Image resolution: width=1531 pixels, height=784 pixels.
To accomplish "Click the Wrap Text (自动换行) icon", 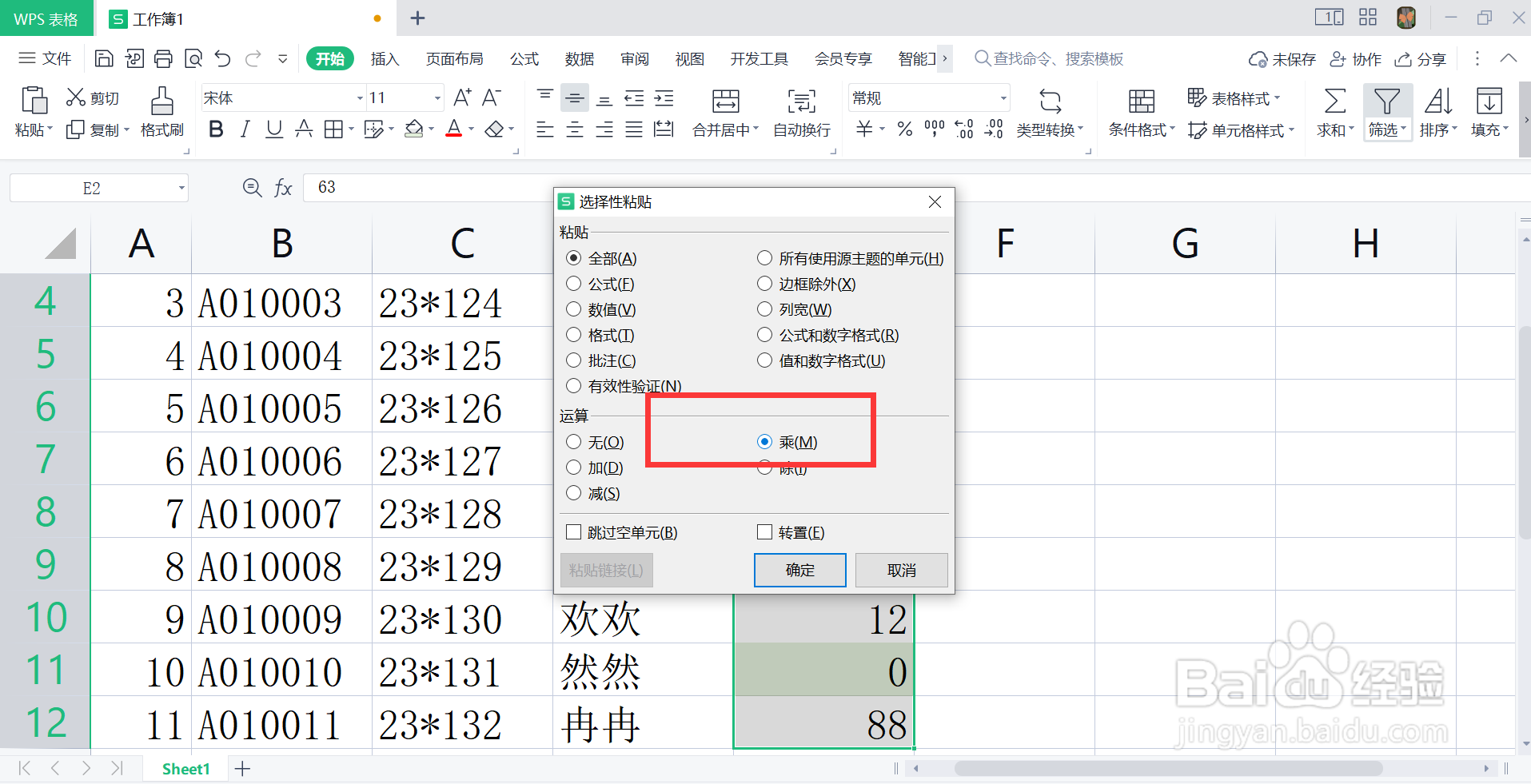I will pos(802,101).
